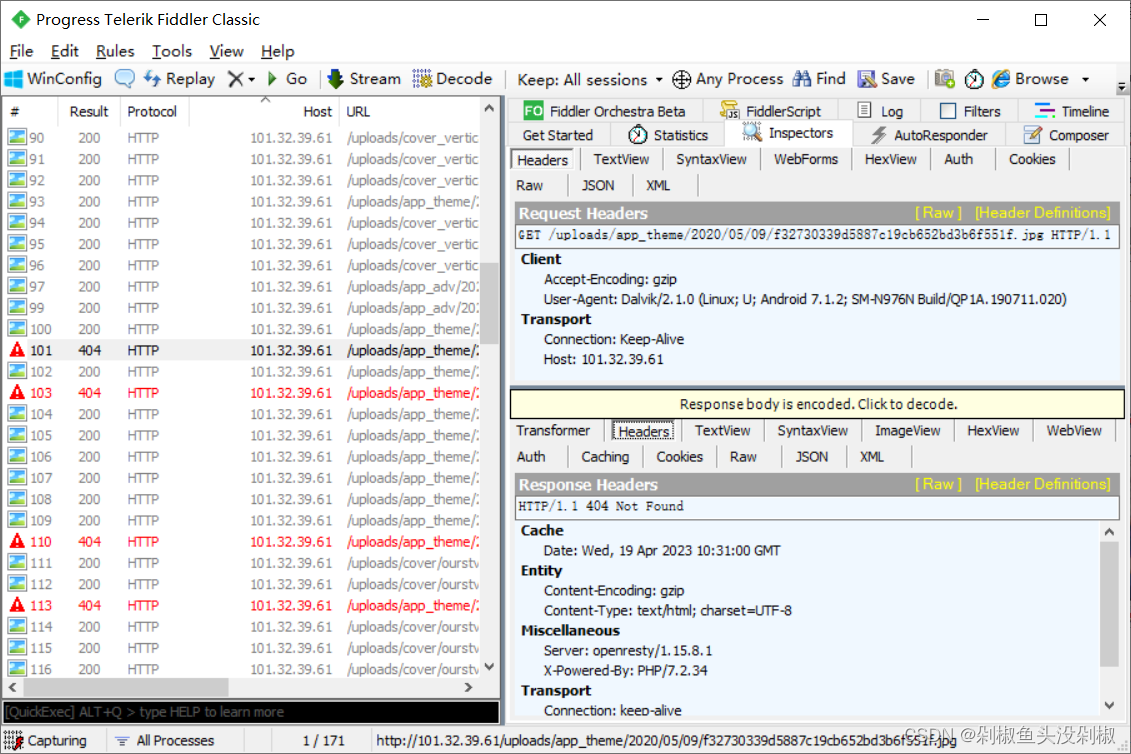Open the Get Started tab

tap(558, 135)
